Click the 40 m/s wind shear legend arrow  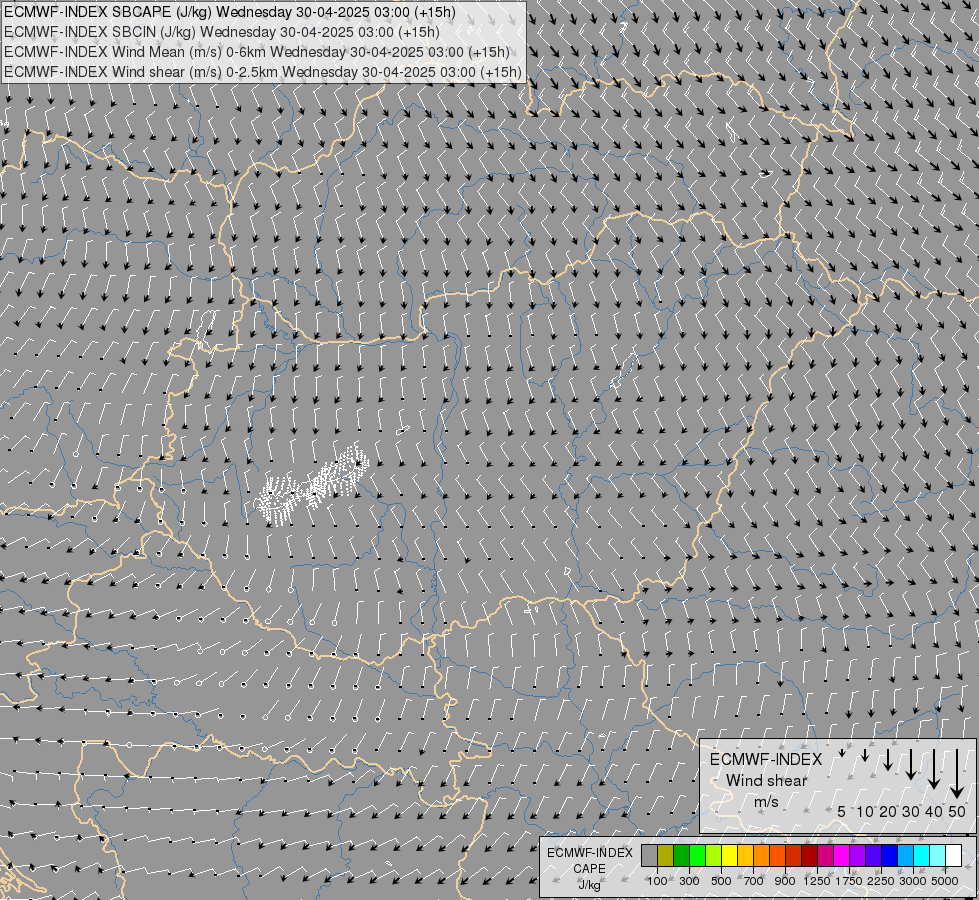tap(933, 769)
